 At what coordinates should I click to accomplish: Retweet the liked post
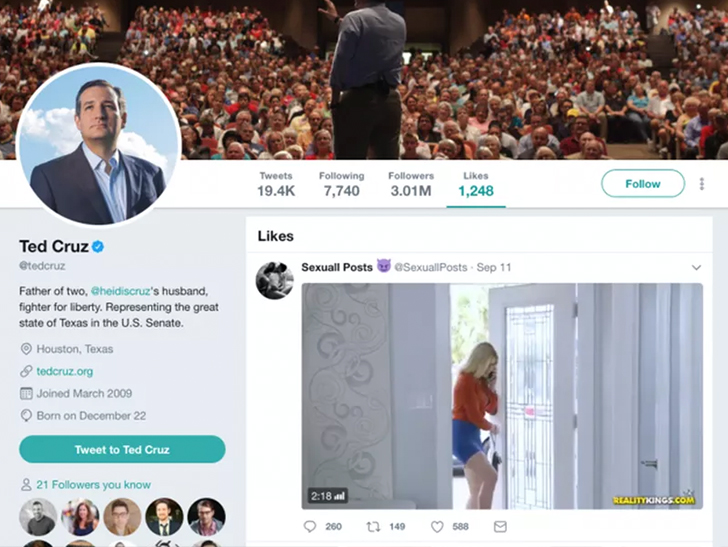pyautogui.click(x=373, y=526)
